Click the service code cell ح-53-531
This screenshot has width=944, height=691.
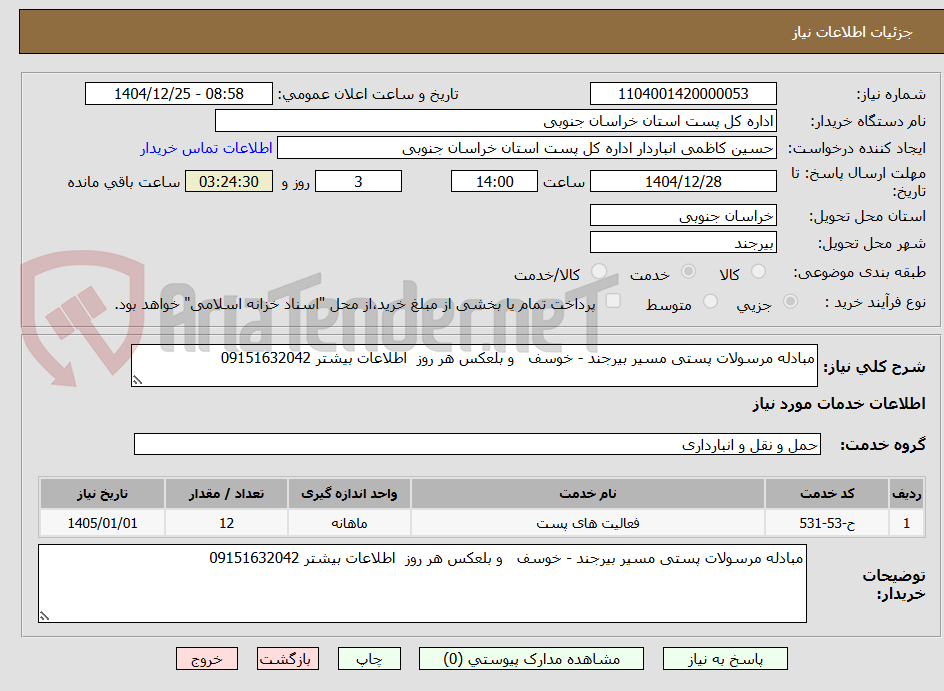coord(827,523)
